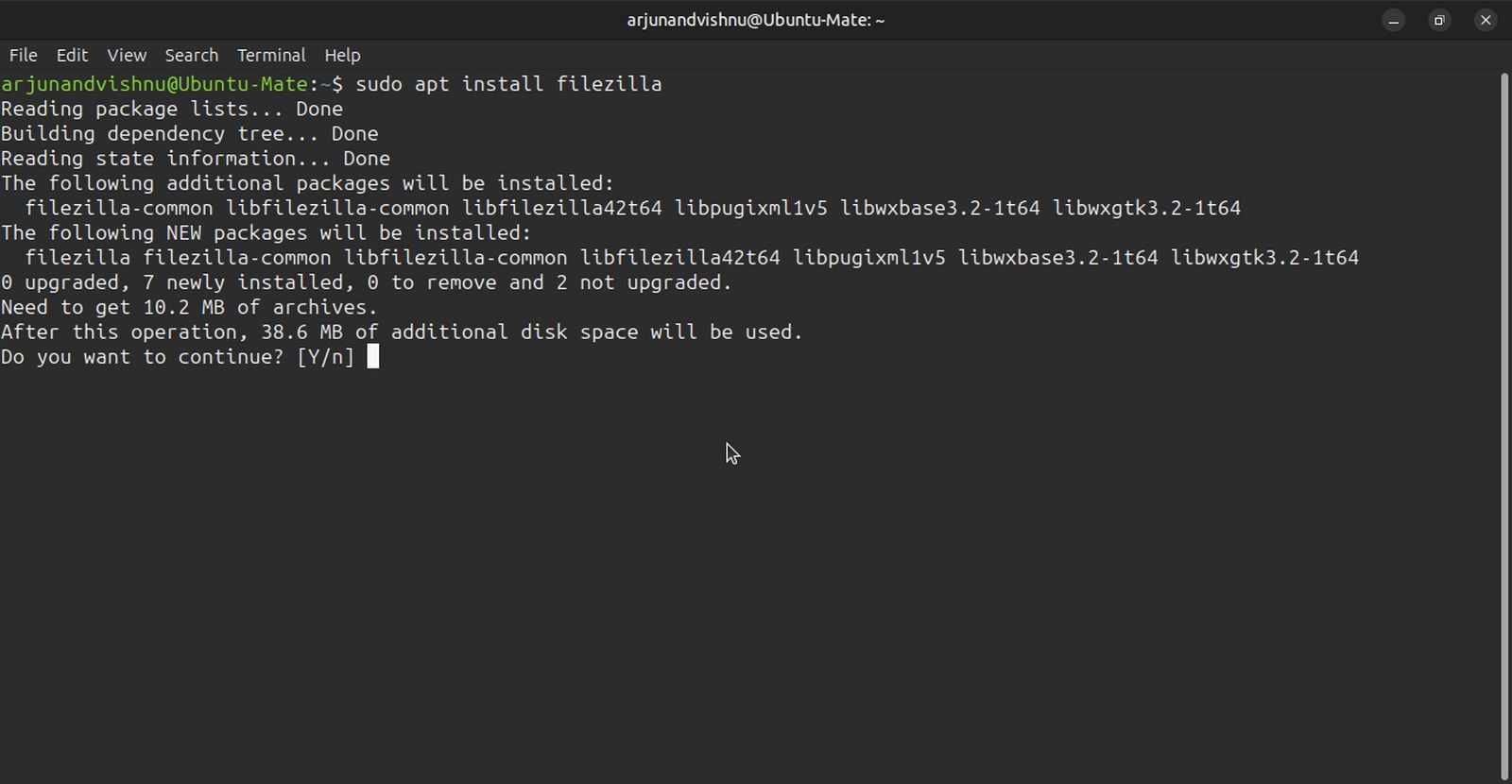
Task: Open the Help menu
Action: coord(342,55)
